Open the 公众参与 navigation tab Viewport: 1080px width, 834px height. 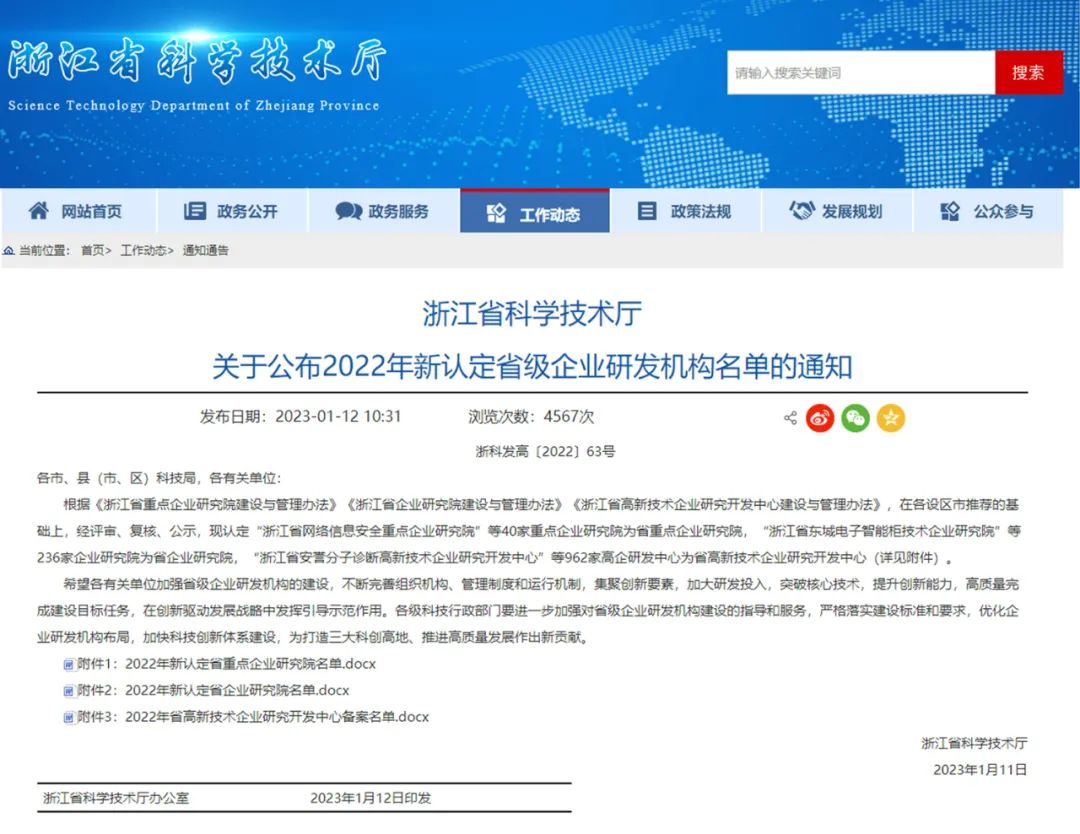coord(987,211)
